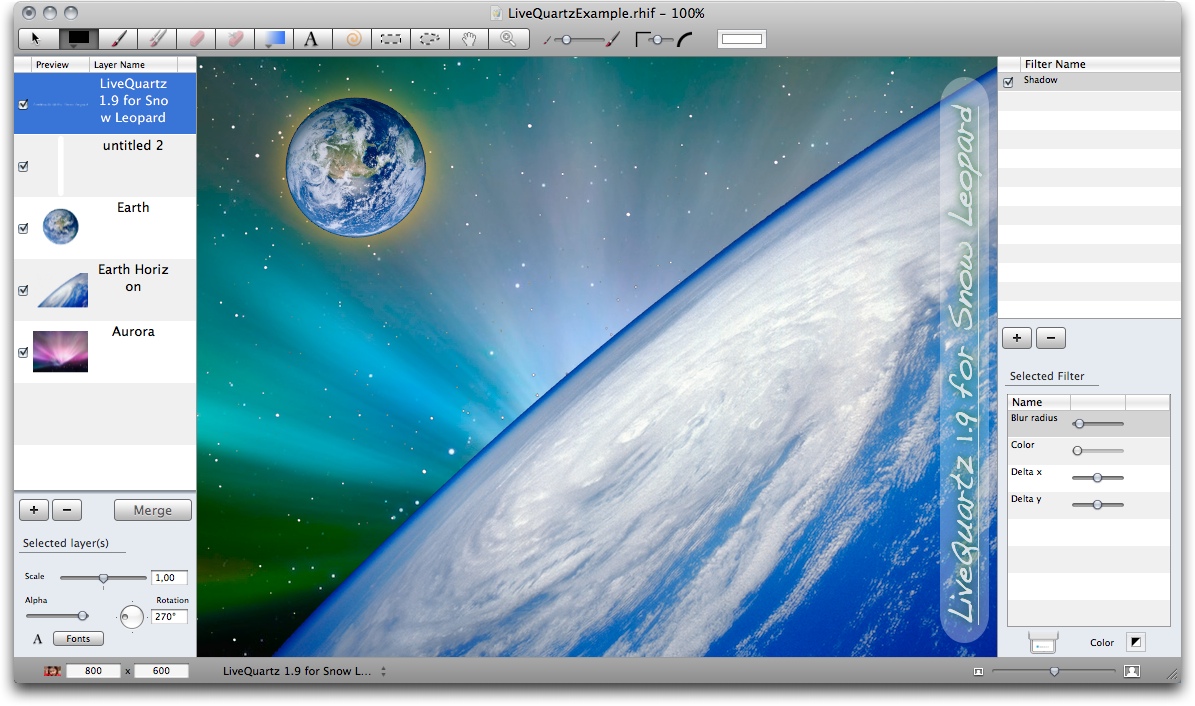Adjust the Delta y slider

coord(1097,505)
